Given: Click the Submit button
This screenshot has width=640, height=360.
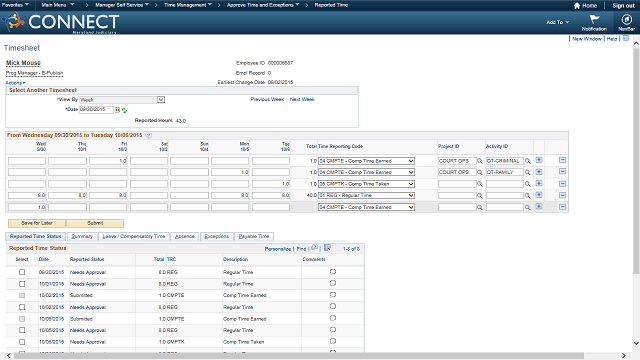Looking at the screenshot, I should (x=95, y=223).
